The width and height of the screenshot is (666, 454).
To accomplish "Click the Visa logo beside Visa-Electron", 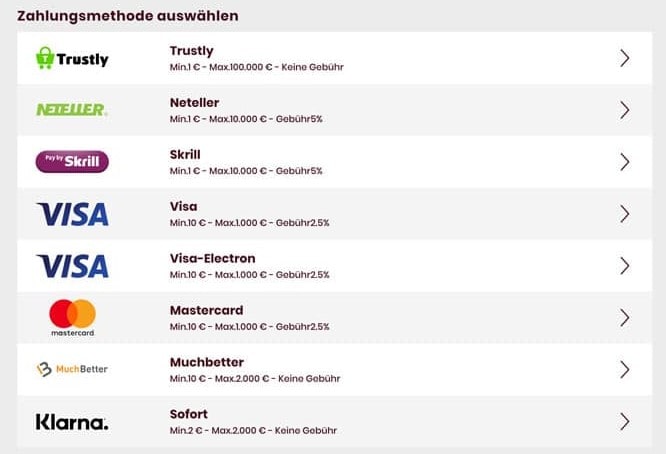I will point(73,266).
